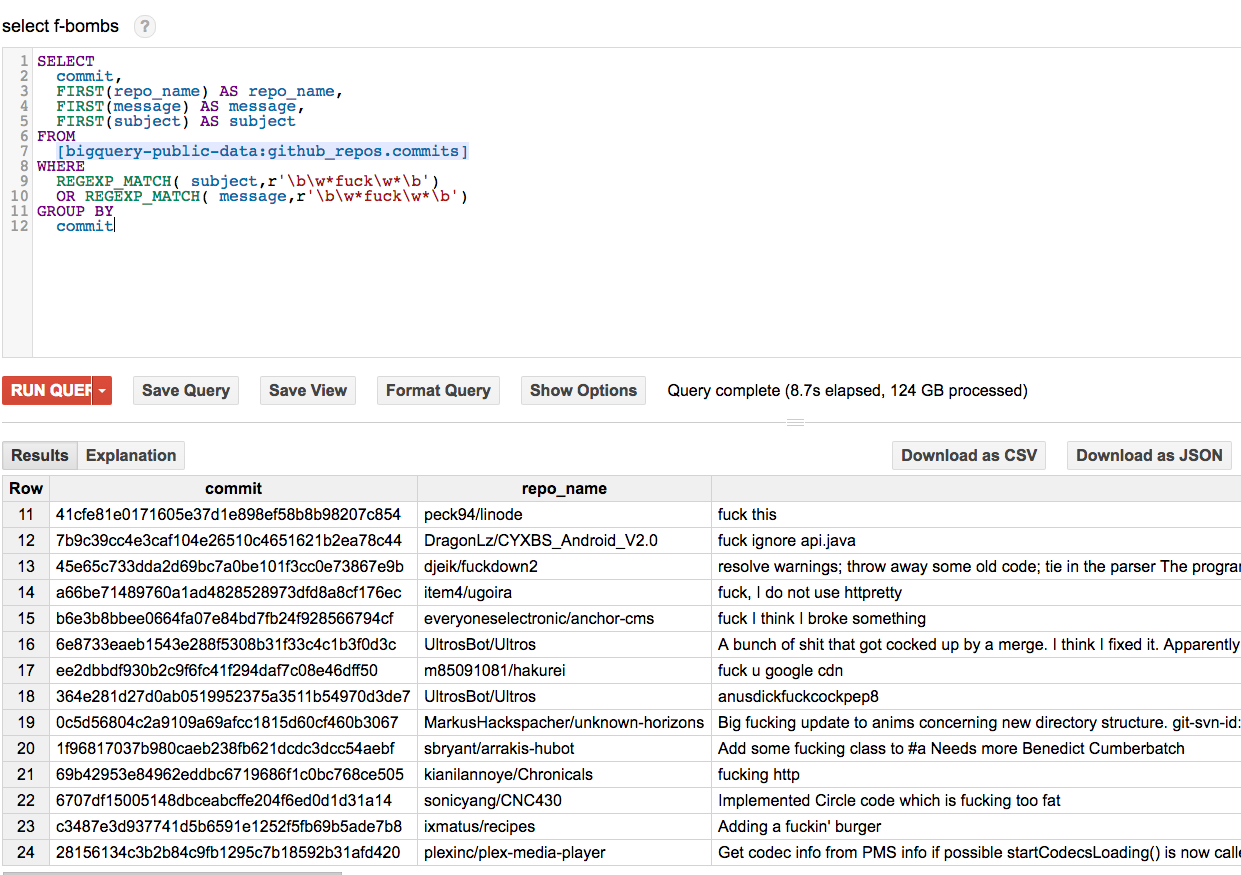The image size is (1241, 875).
Task: Click the commit column header
Action: [233, 488]
